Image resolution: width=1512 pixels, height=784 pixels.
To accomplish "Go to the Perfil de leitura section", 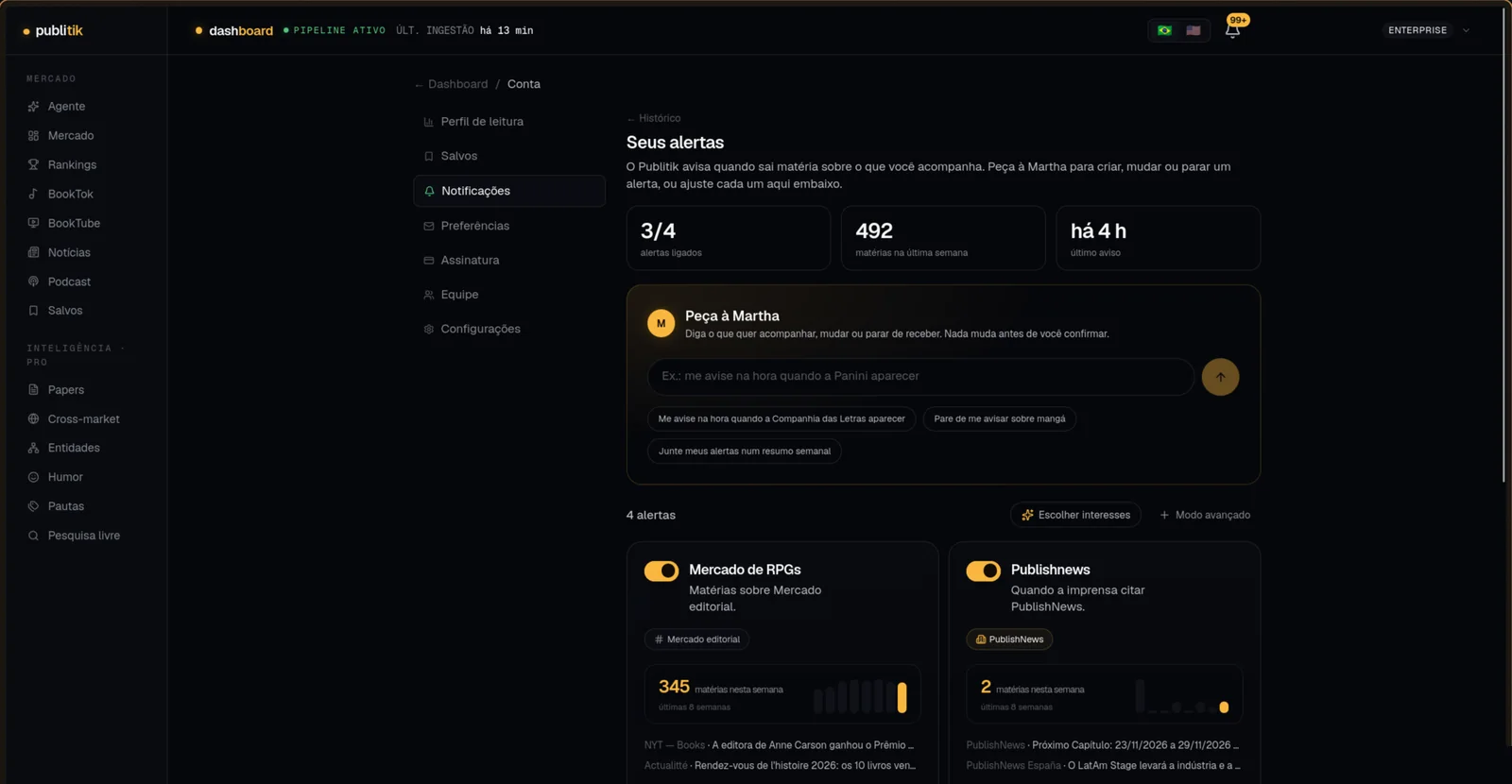I will (x=509, y=122).
